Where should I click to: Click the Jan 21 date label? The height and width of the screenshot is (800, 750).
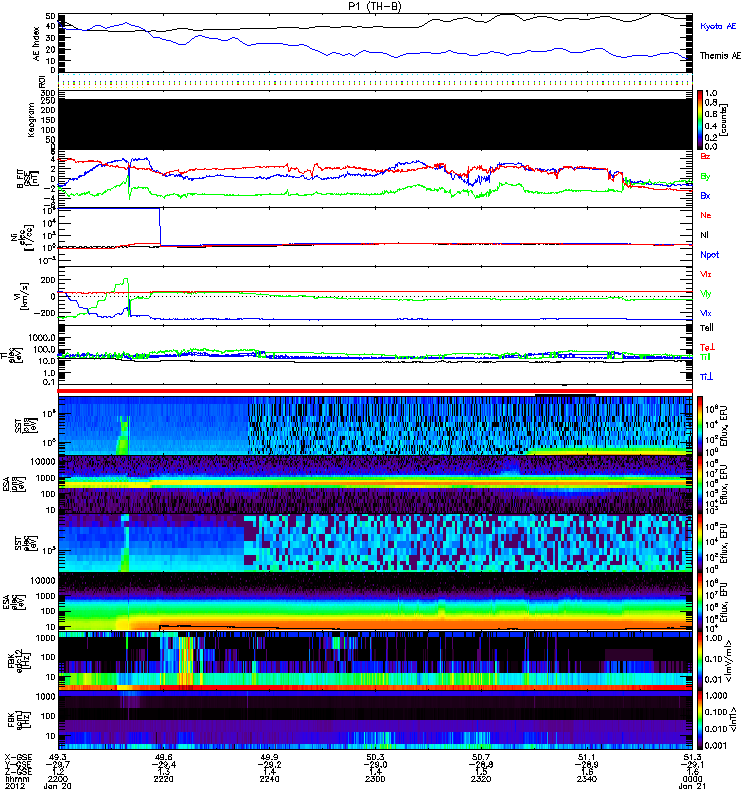click(x=692, y=786)
